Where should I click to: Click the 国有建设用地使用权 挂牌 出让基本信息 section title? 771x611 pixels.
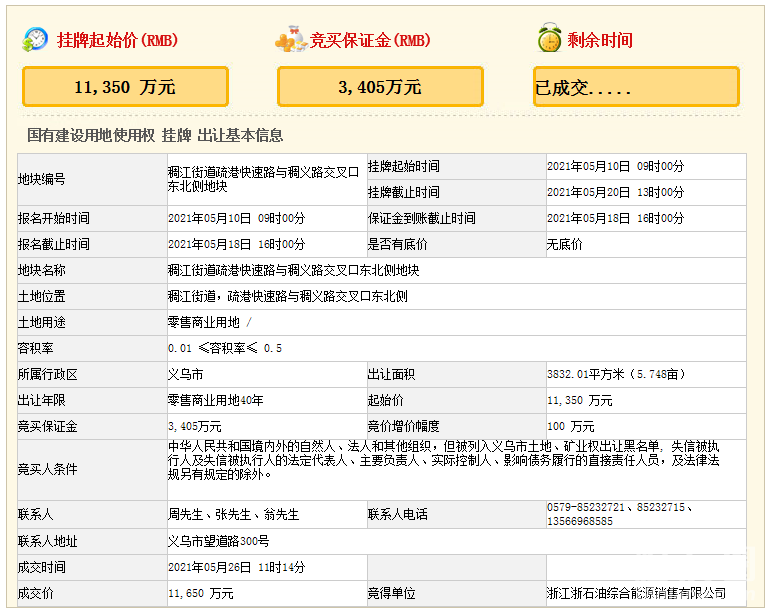(155, 135)
